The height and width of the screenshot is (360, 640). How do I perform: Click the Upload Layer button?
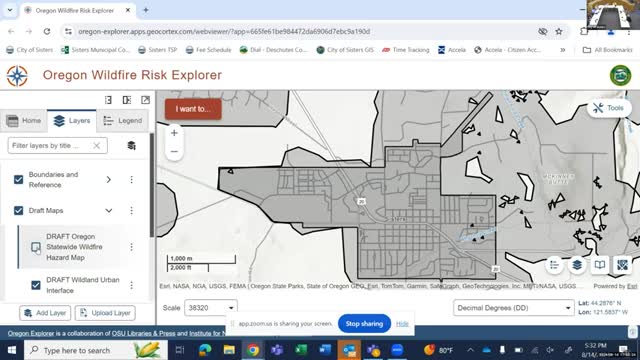pos(105,313)
